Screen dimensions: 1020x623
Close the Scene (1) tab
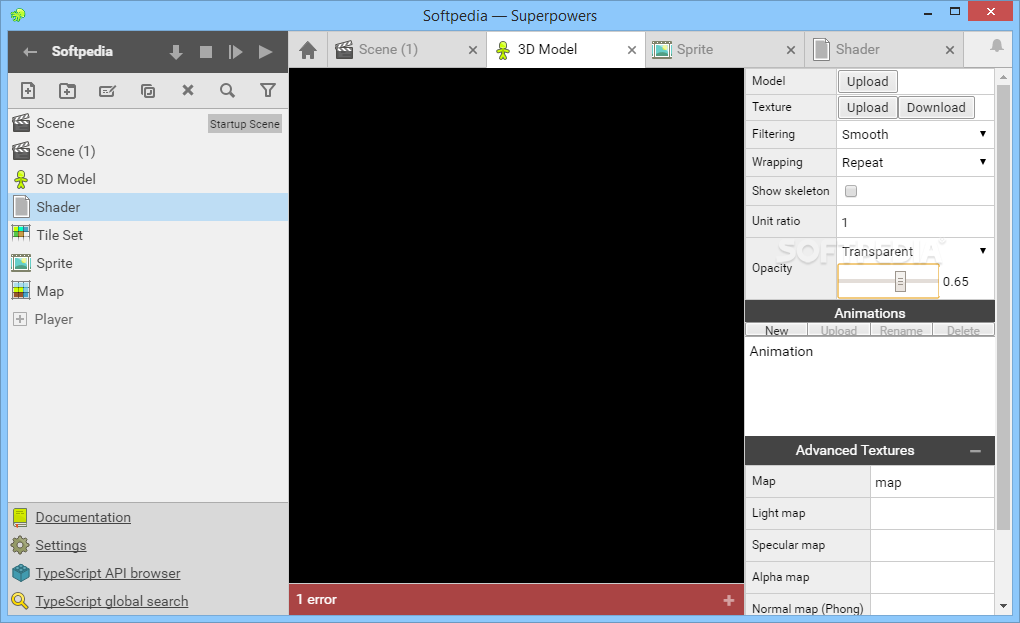pos(473,50)
